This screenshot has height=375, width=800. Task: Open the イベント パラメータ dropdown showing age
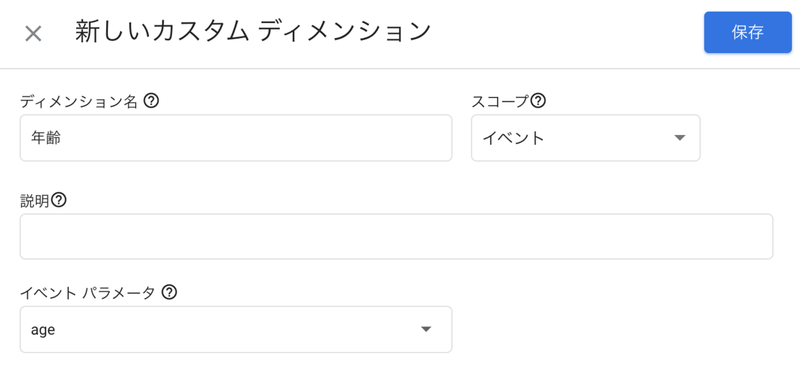click(236, 329)
